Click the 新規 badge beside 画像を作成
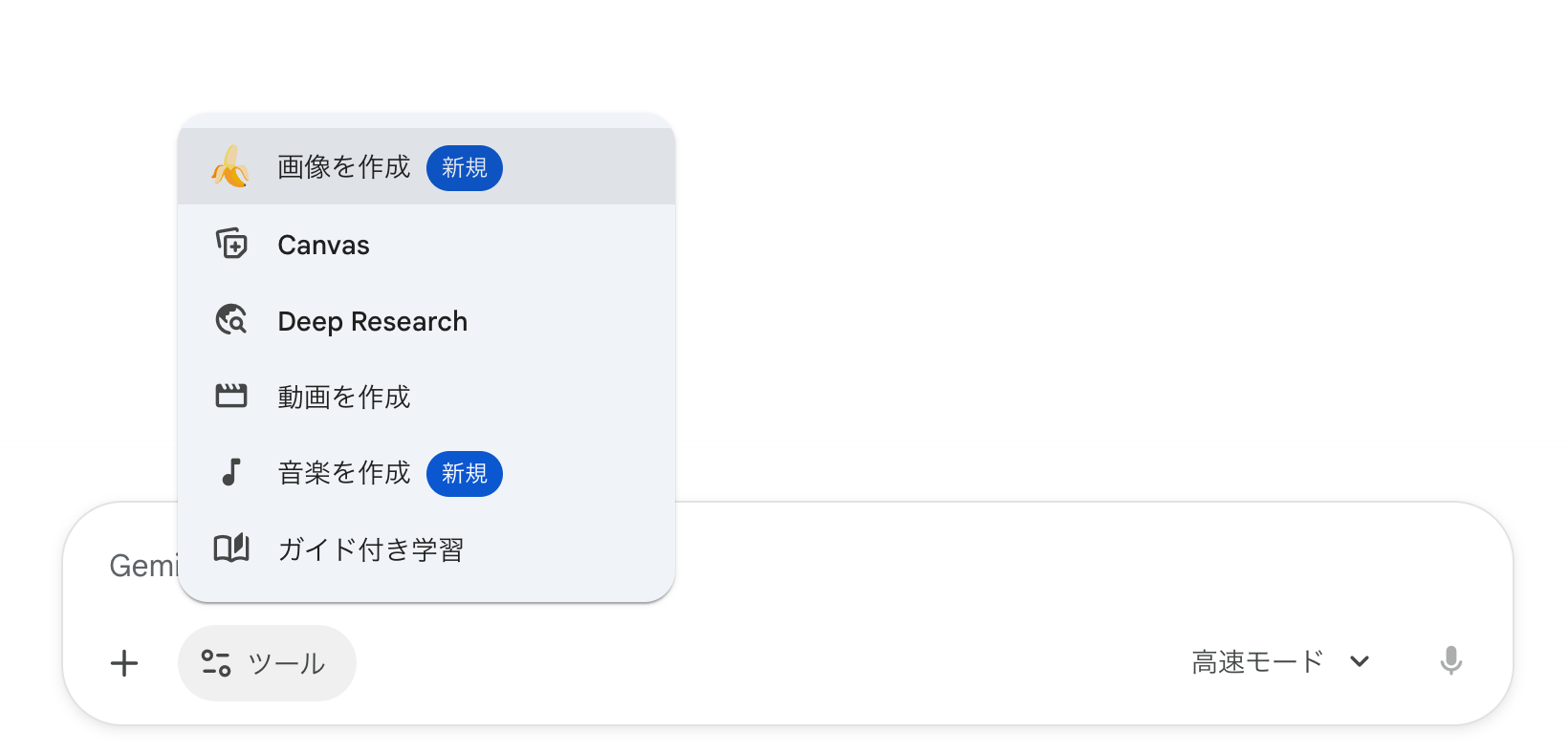The image size is (1568, 753). (x=465, y=167)
